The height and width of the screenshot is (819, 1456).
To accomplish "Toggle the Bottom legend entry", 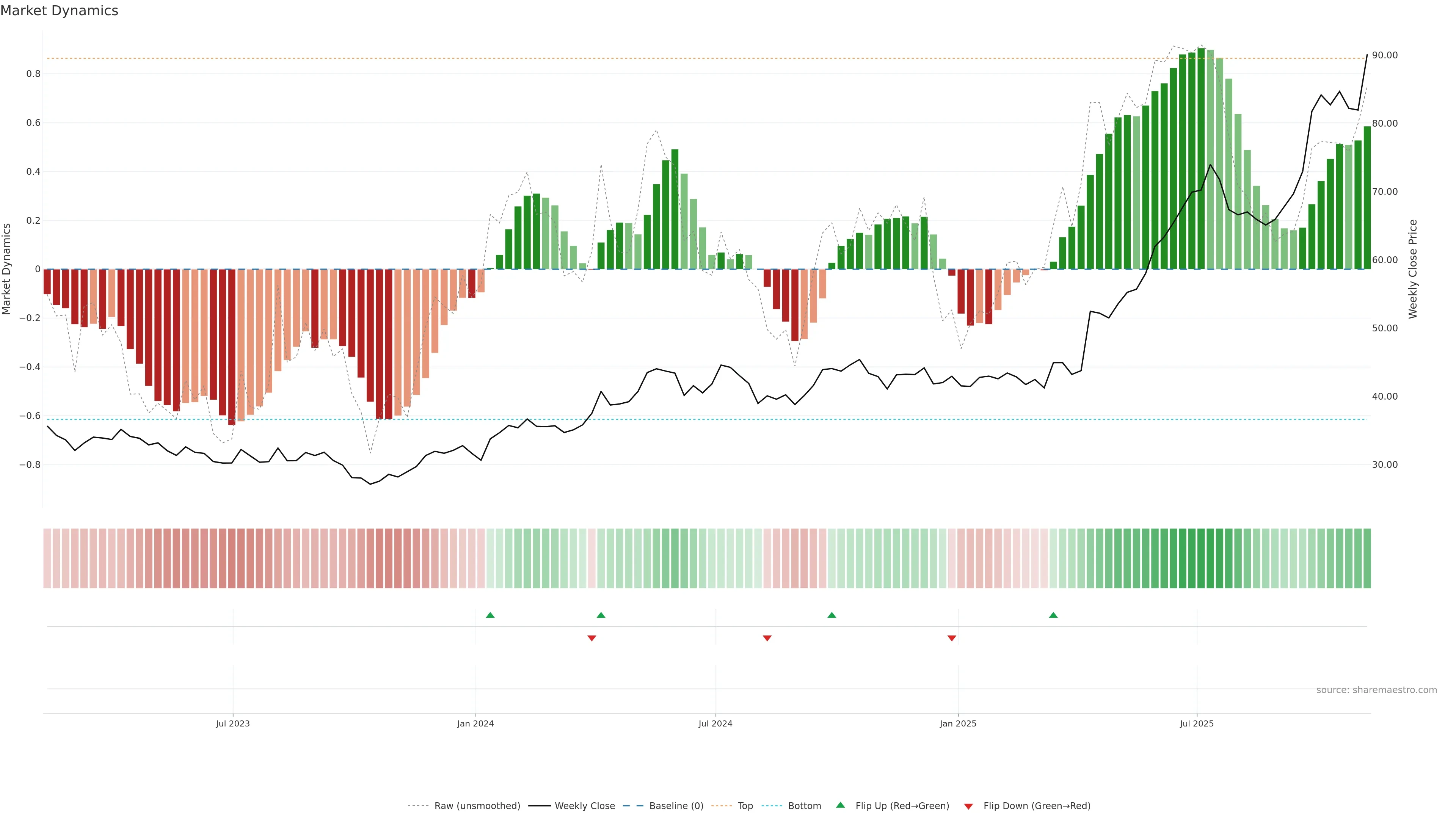I will (804, 805).
